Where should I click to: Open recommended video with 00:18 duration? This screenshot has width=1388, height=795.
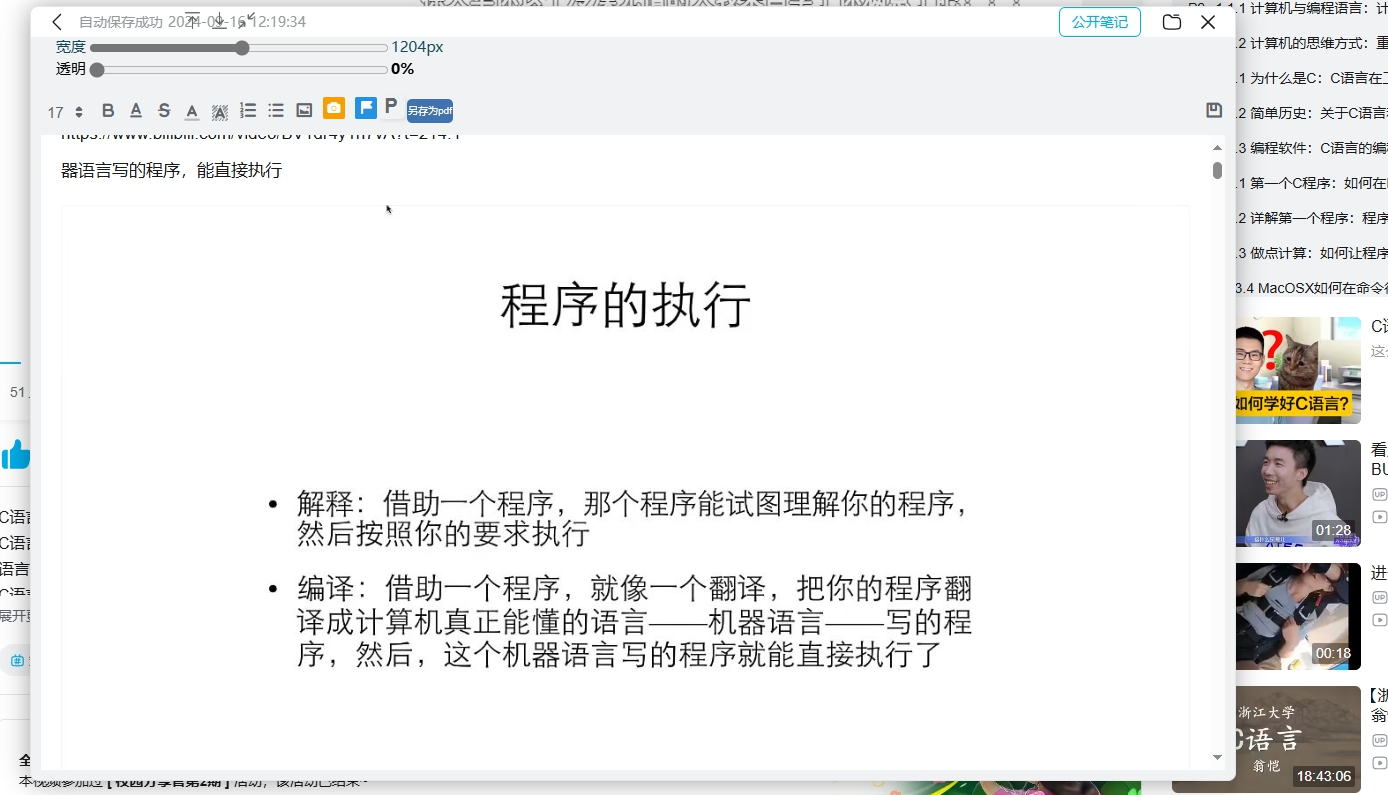tap(1298, 616)
